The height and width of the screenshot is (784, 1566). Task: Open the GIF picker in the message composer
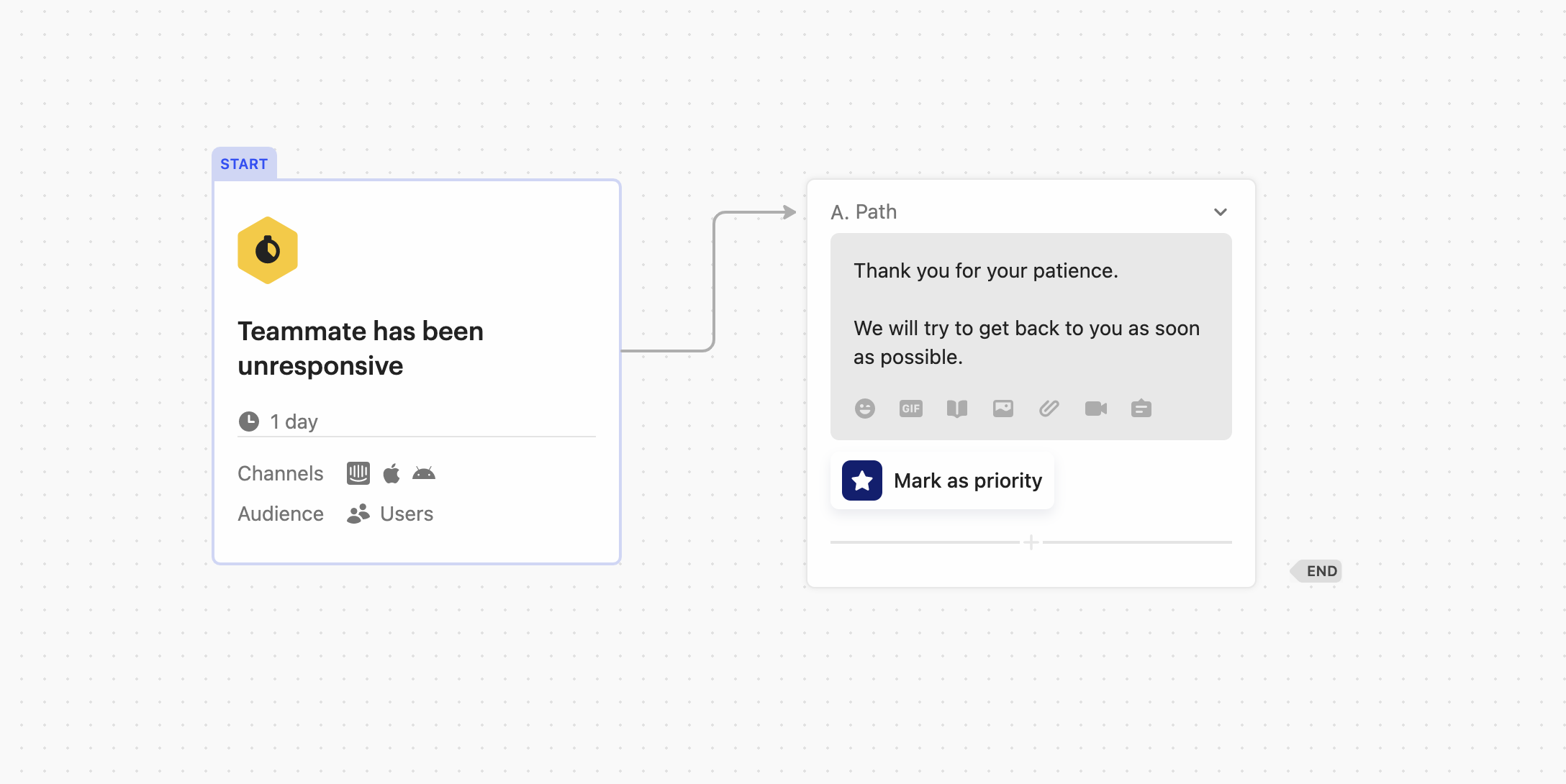[910, 408]
